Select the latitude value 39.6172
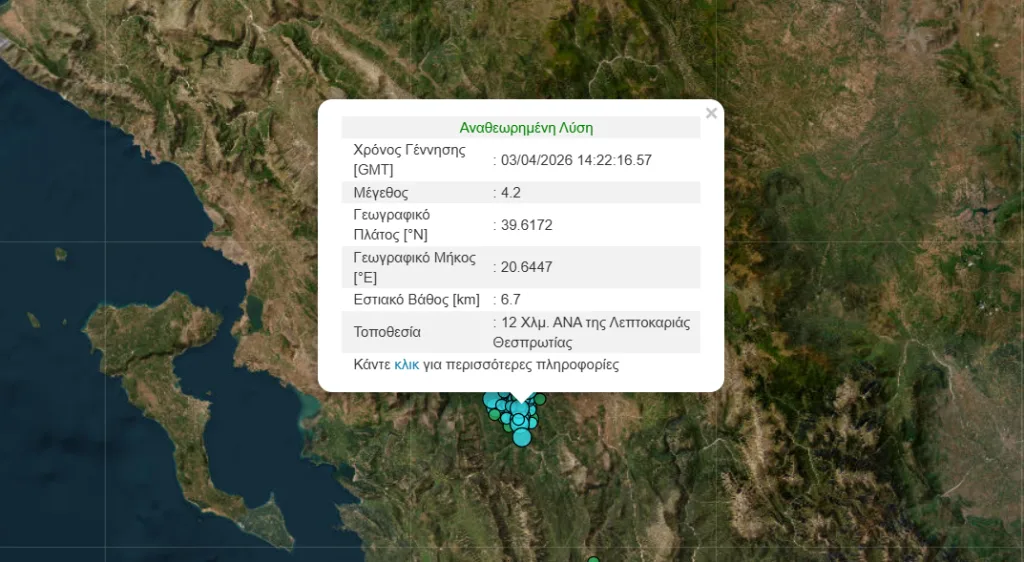This screenshot has width=1024, height=562. click(526, 225)
